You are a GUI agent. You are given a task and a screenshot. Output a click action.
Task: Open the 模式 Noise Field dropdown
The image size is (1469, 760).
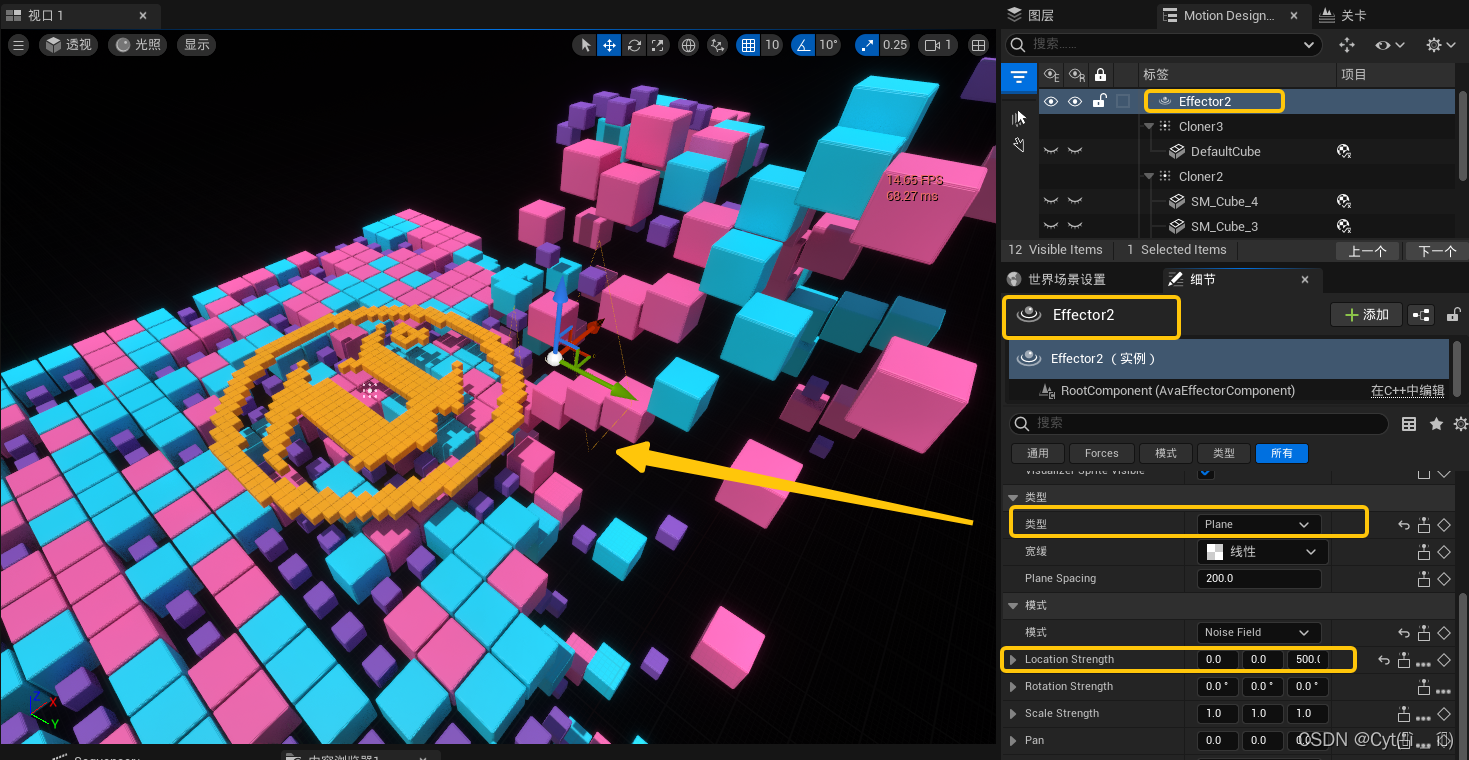(x=1259, y=632)
